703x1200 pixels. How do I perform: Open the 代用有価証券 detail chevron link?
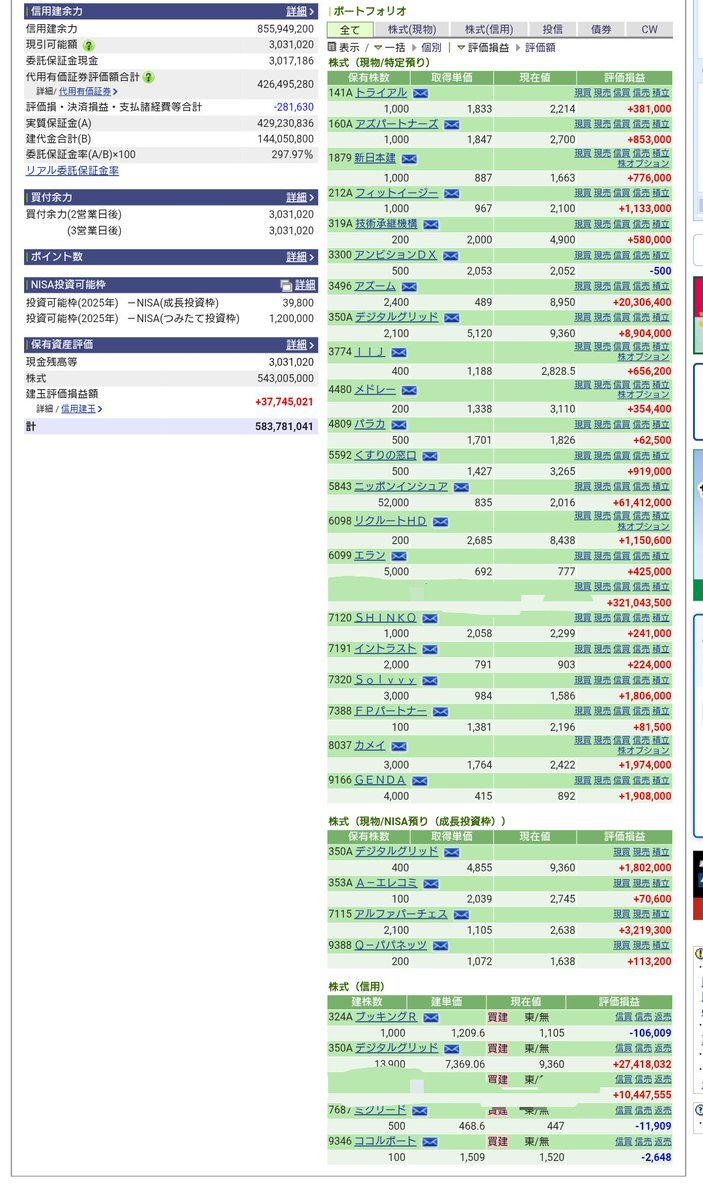click(x=87, y=91)
